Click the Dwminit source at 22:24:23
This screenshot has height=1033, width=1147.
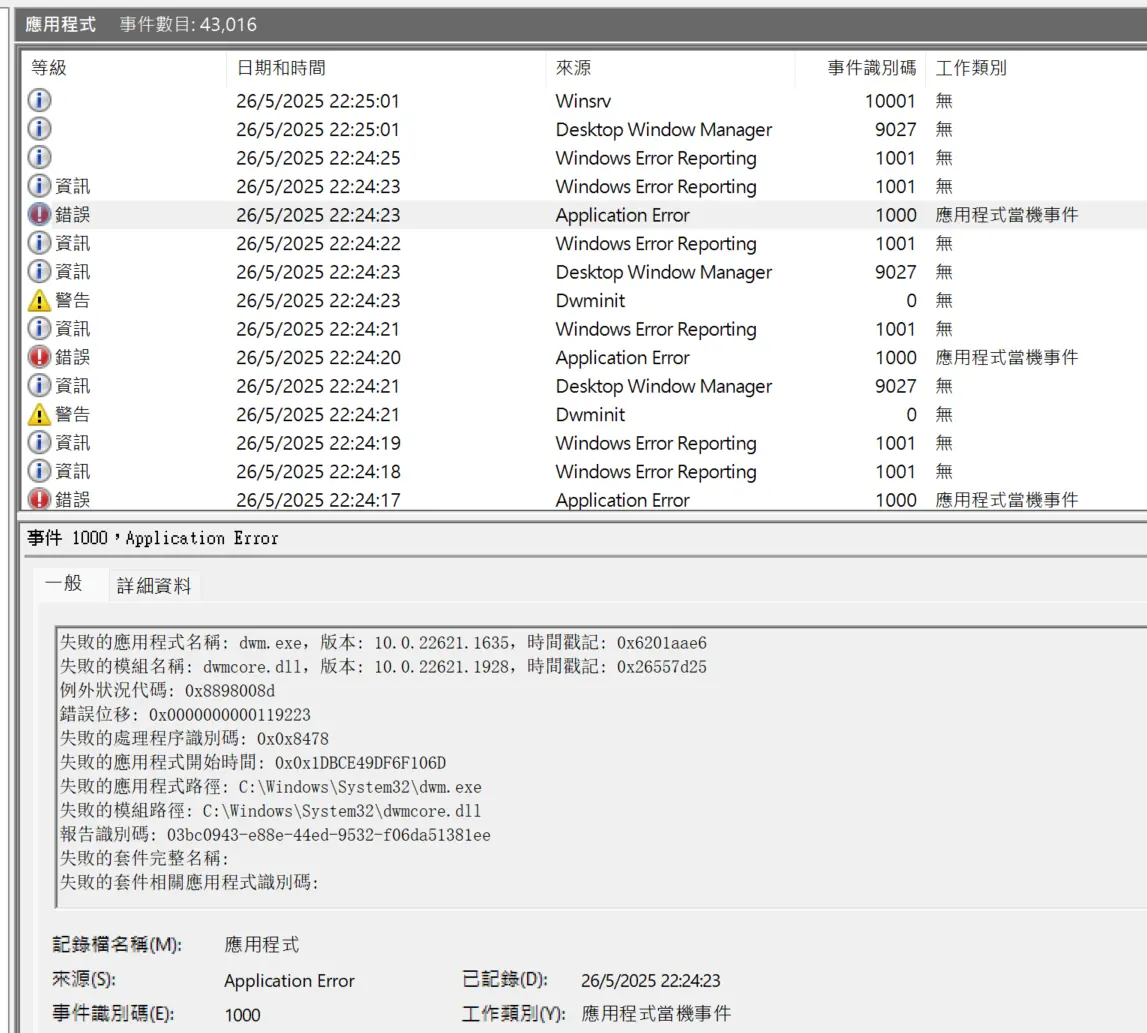[x=590, y=301]
